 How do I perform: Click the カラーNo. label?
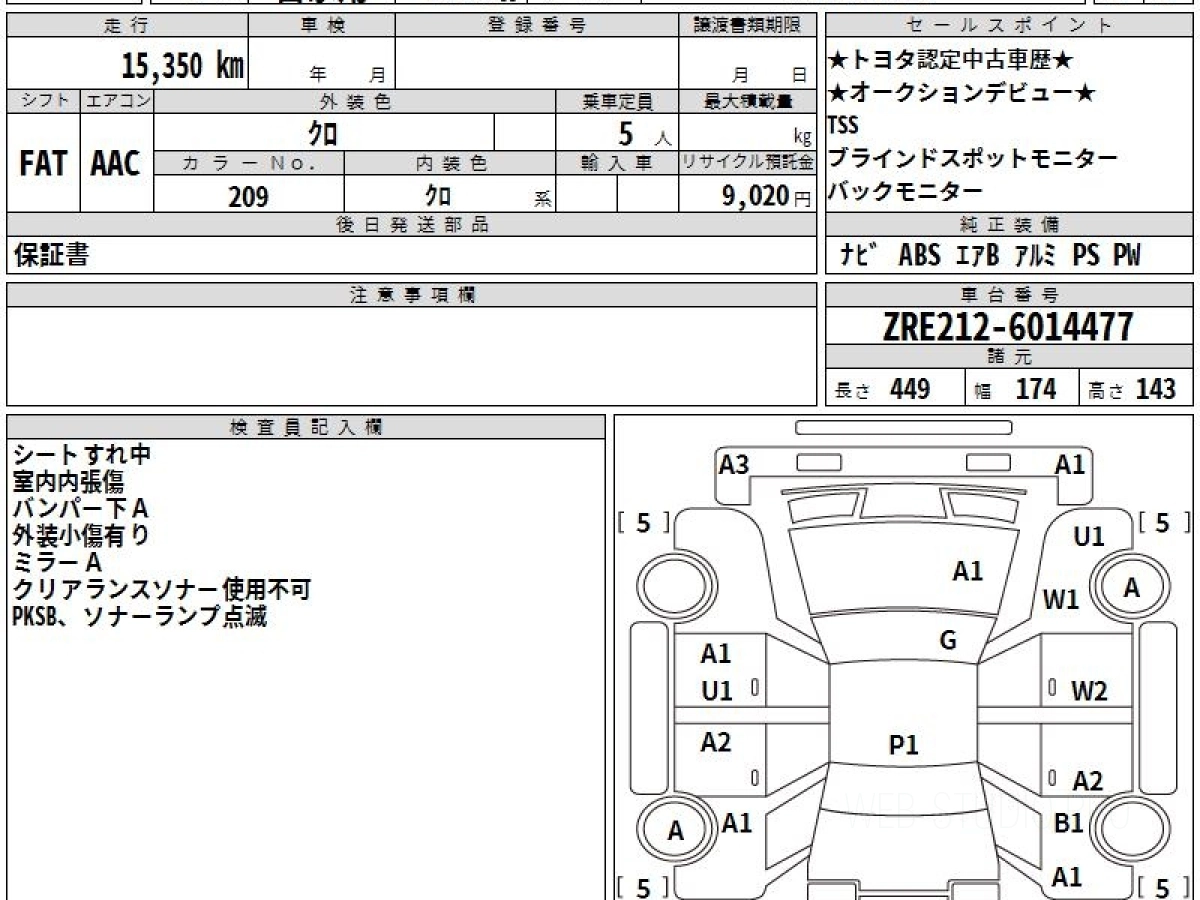click(249, 163)
